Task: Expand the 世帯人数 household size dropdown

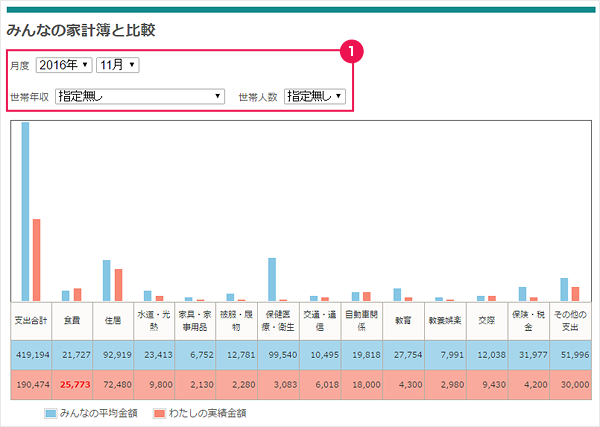Action: coord(314,97)
